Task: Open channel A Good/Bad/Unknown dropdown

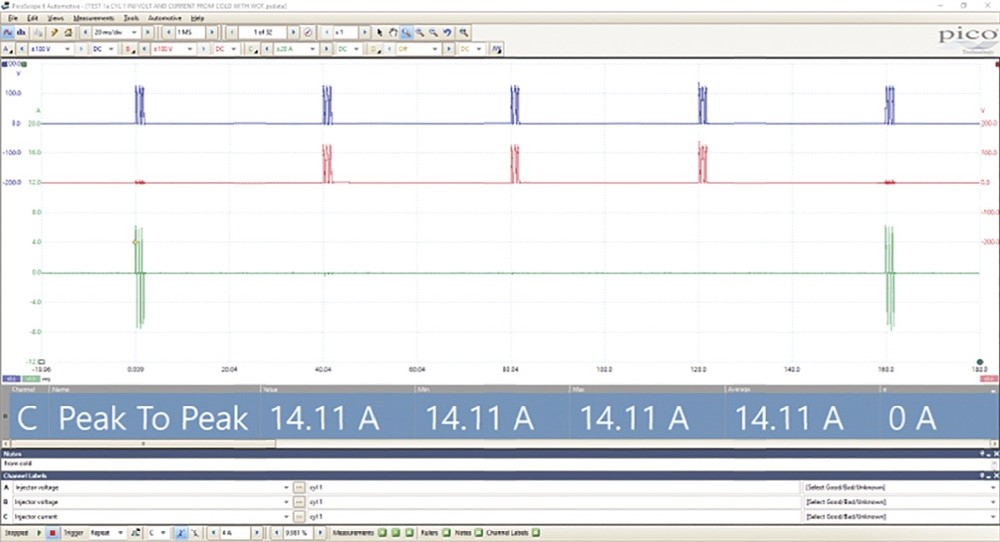Action: pyautogui.click(x=899, y=487)
